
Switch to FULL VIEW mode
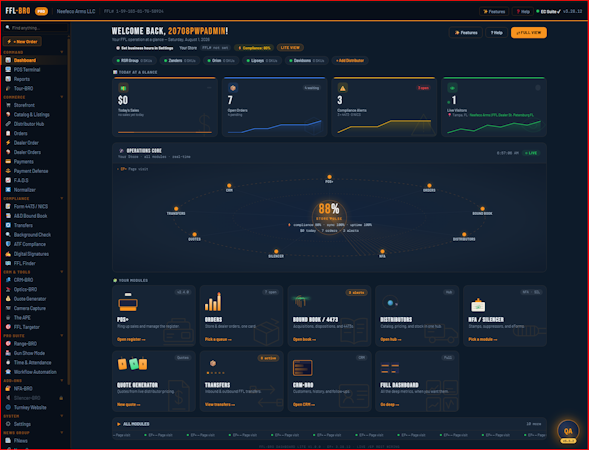pos(529,33)
